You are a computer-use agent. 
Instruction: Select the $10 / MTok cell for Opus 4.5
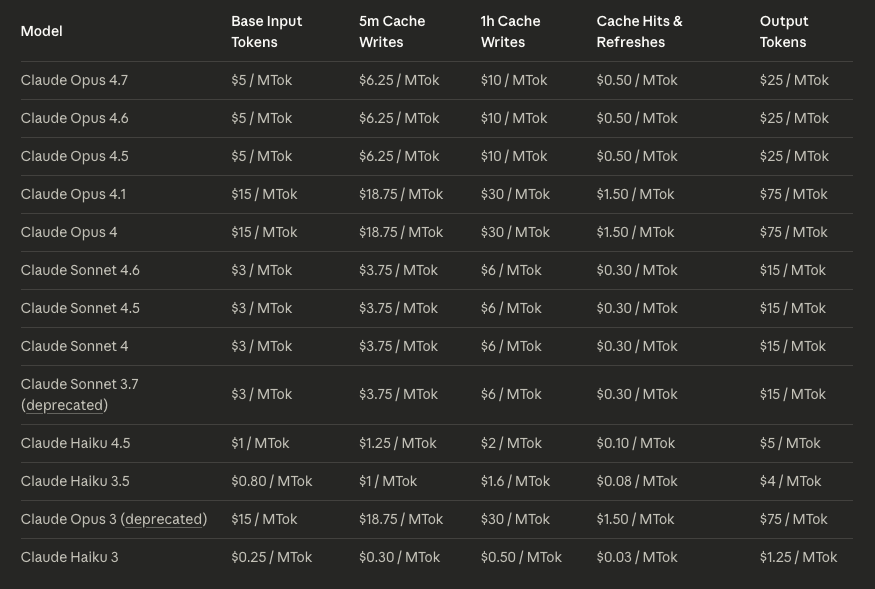pos(514,156)
